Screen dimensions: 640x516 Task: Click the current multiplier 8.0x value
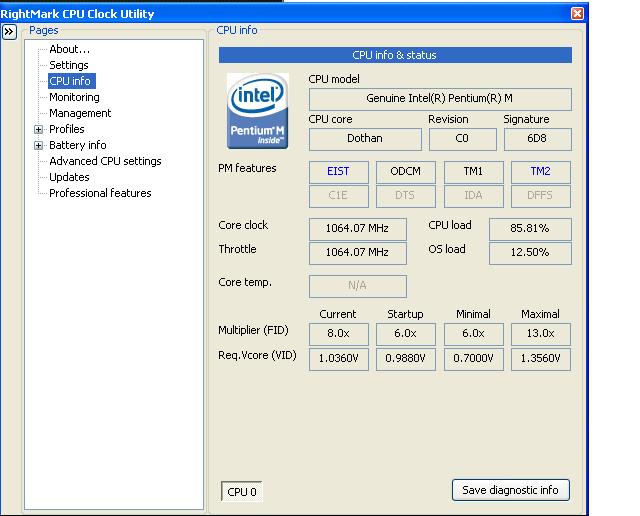338,334
